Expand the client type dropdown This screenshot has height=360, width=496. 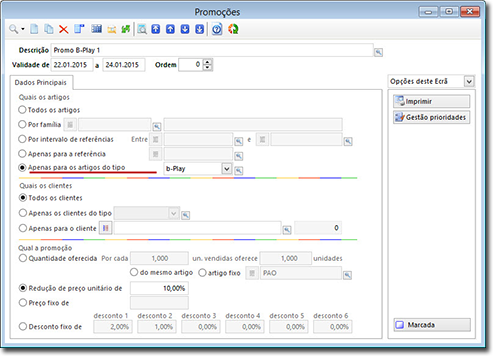(173, 213)
